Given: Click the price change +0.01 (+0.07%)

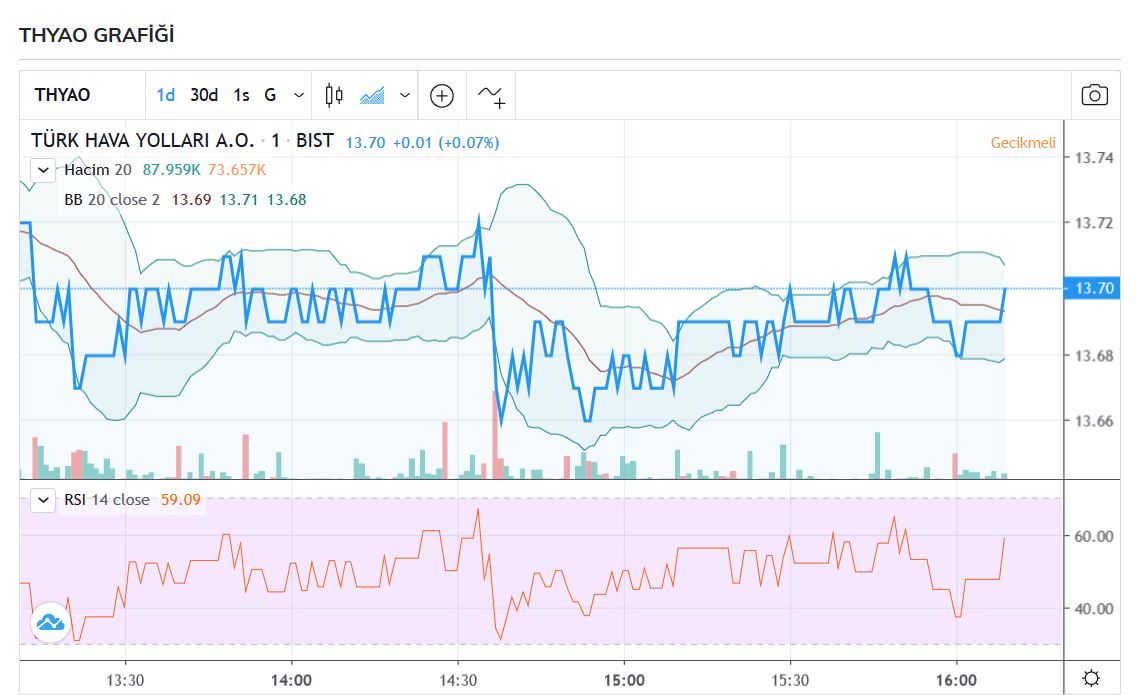Looking at the screenshot, I should click(446, 142).
